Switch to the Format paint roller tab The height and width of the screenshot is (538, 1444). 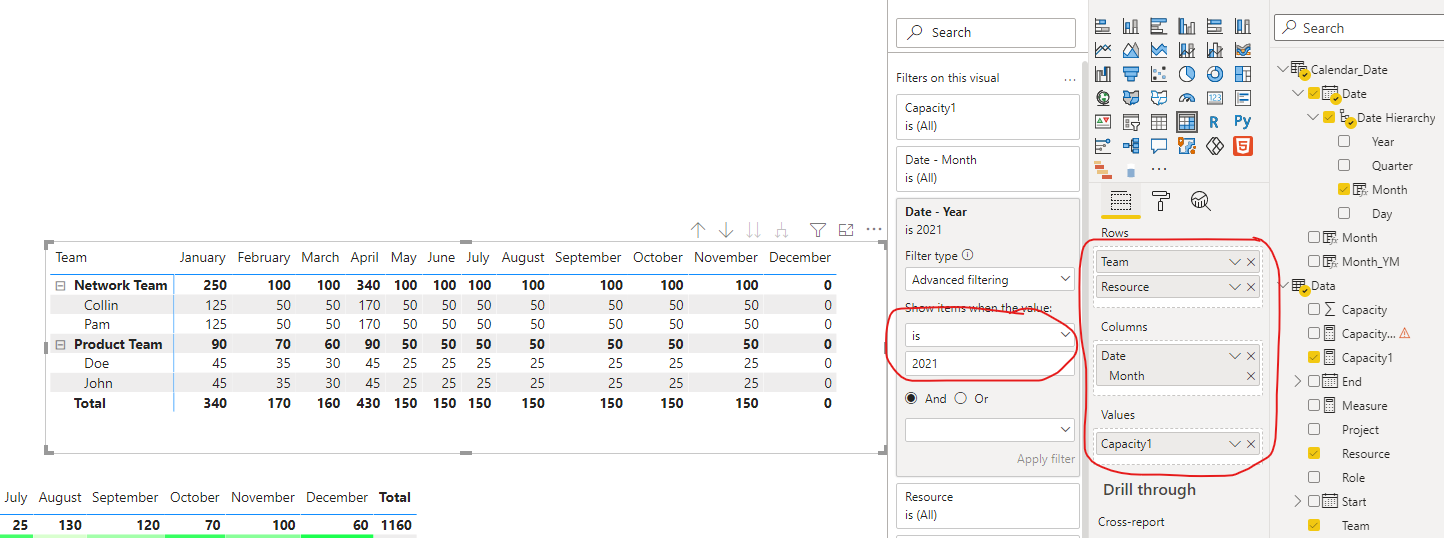pyautogui.click(x=1161, y=200)
